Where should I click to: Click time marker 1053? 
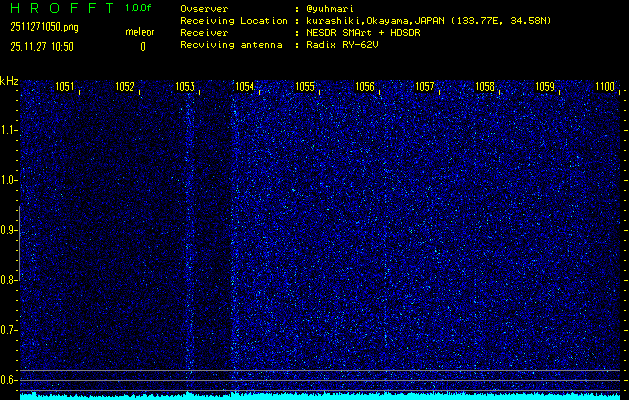click(185, 87)
